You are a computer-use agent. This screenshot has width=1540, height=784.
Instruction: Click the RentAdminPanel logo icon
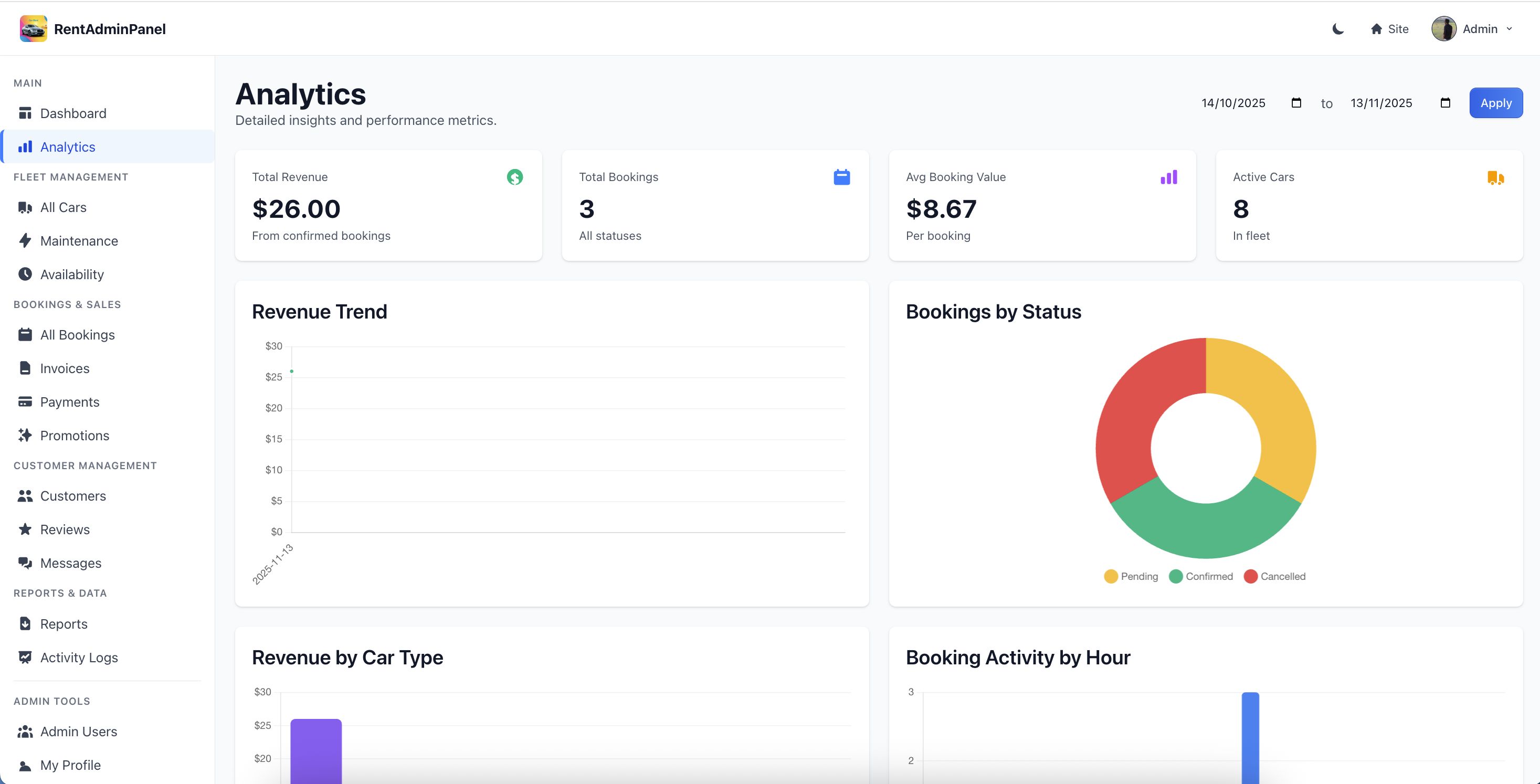[33, 29]
